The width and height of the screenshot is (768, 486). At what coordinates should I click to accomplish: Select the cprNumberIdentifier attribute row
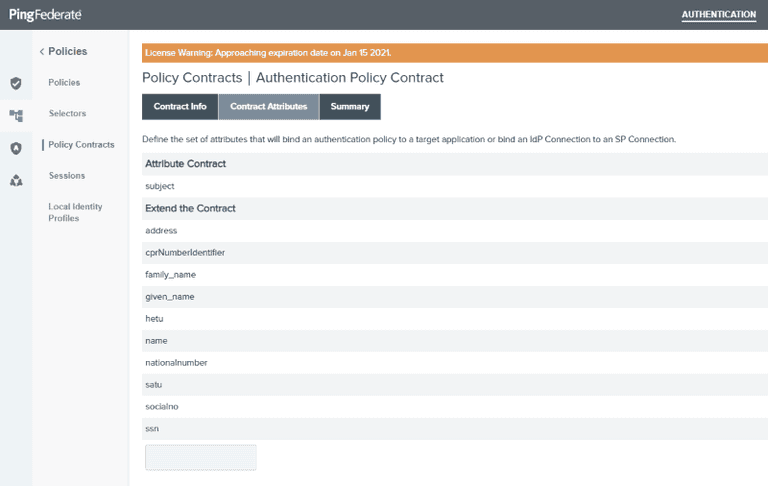coord(185,253)
